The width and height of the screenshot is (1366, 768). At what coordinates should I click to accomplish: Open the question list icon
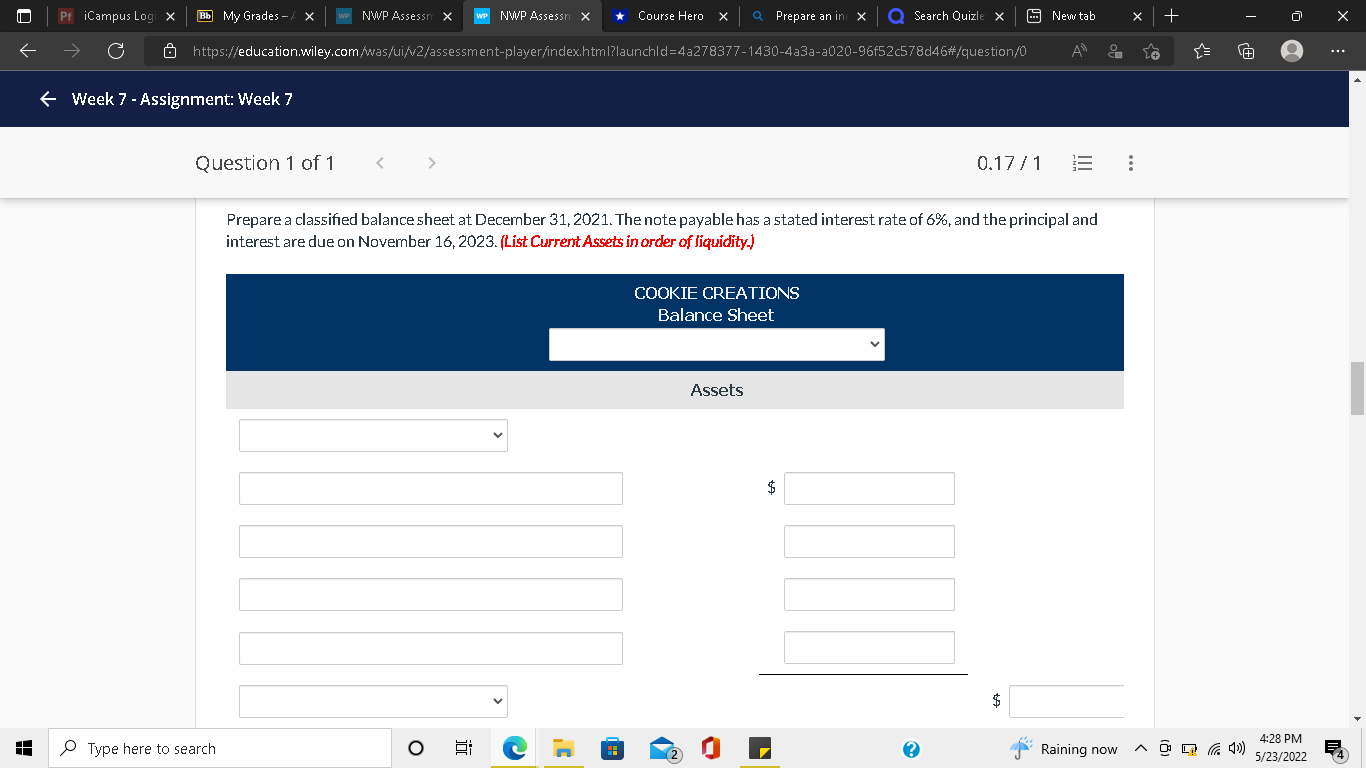click(1082, 162)
